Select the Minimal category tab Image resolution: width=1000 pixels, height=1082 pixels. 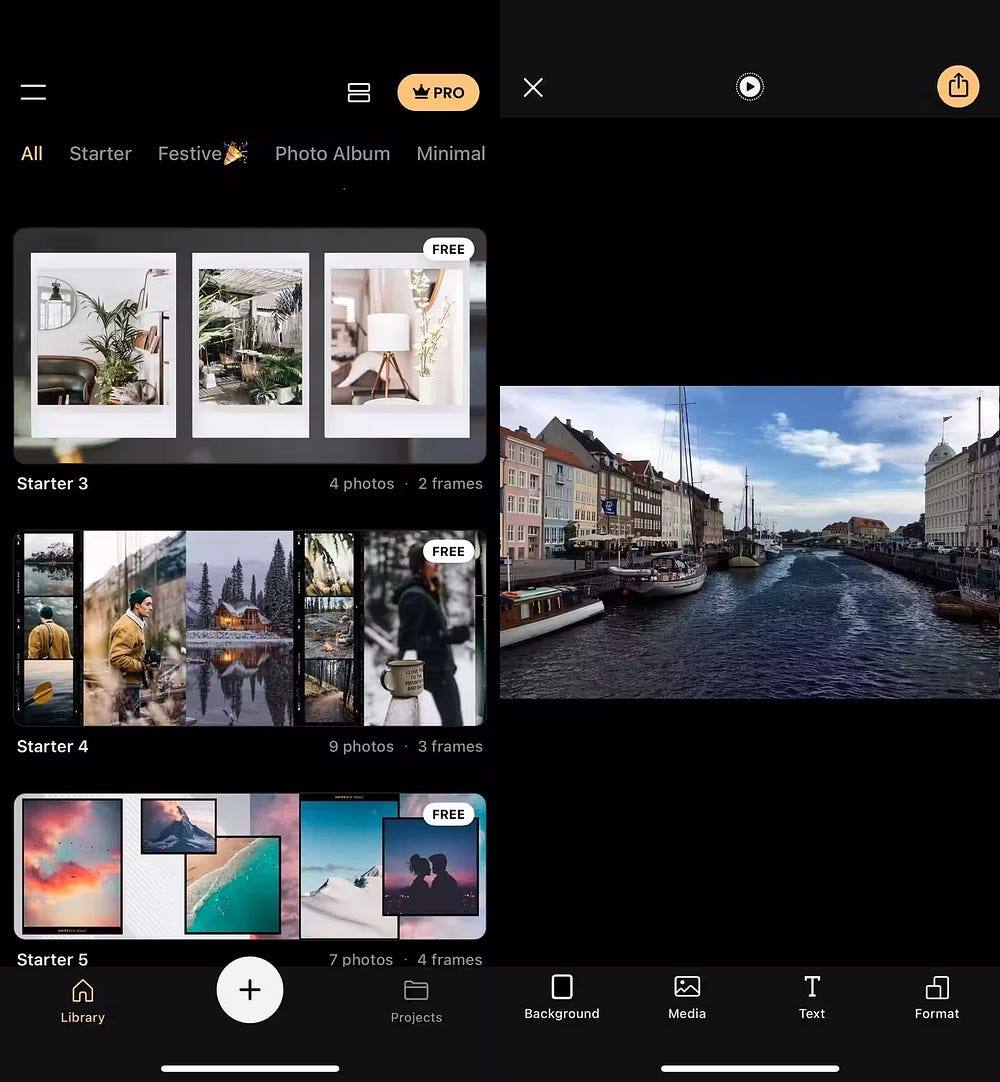[450, 153]
